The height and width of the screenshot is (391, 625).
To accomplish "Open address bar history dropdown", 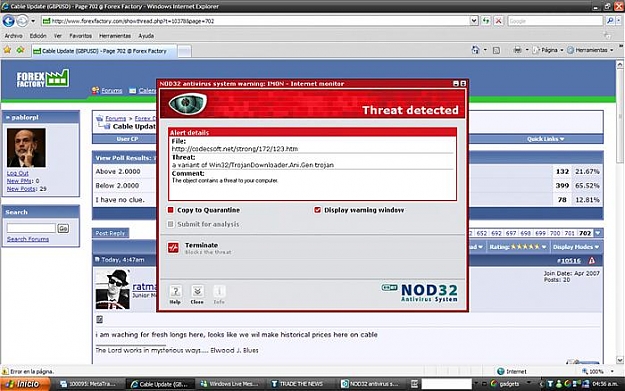I will (474, 21).
